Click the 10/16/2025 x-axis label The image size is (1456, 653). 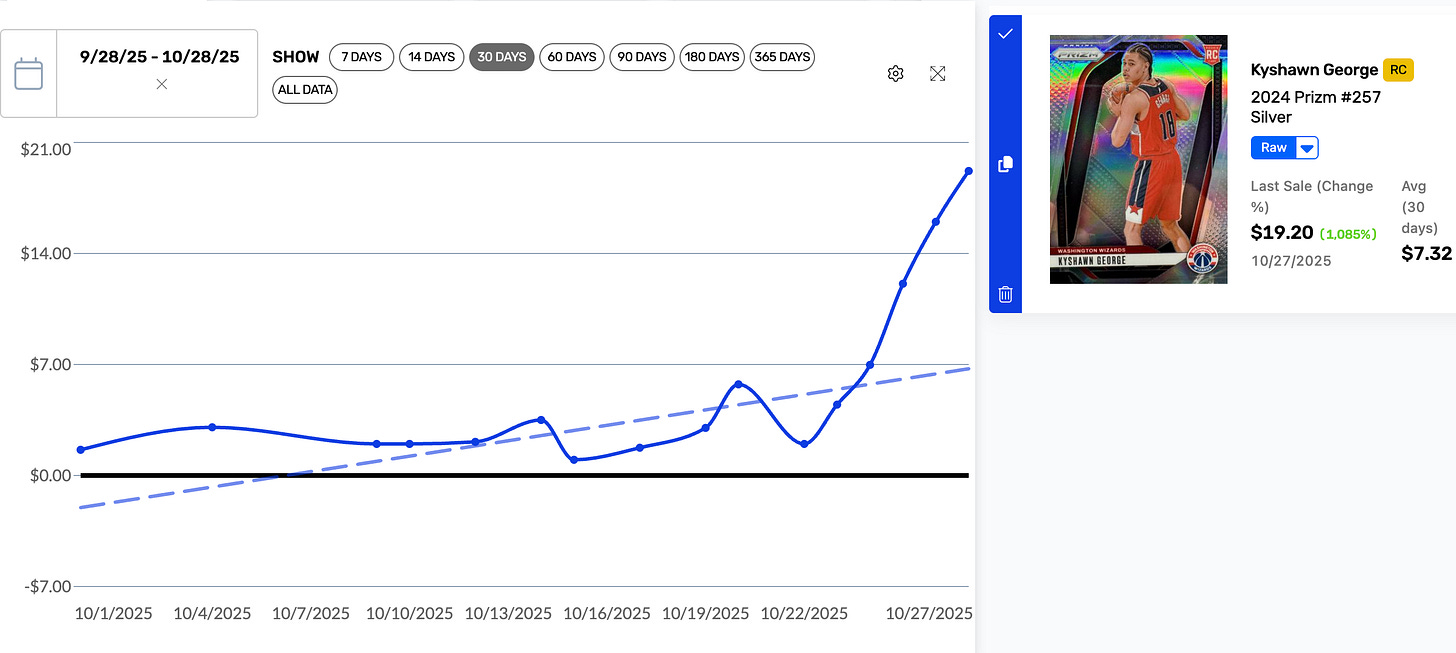click(x=608, y=613)
